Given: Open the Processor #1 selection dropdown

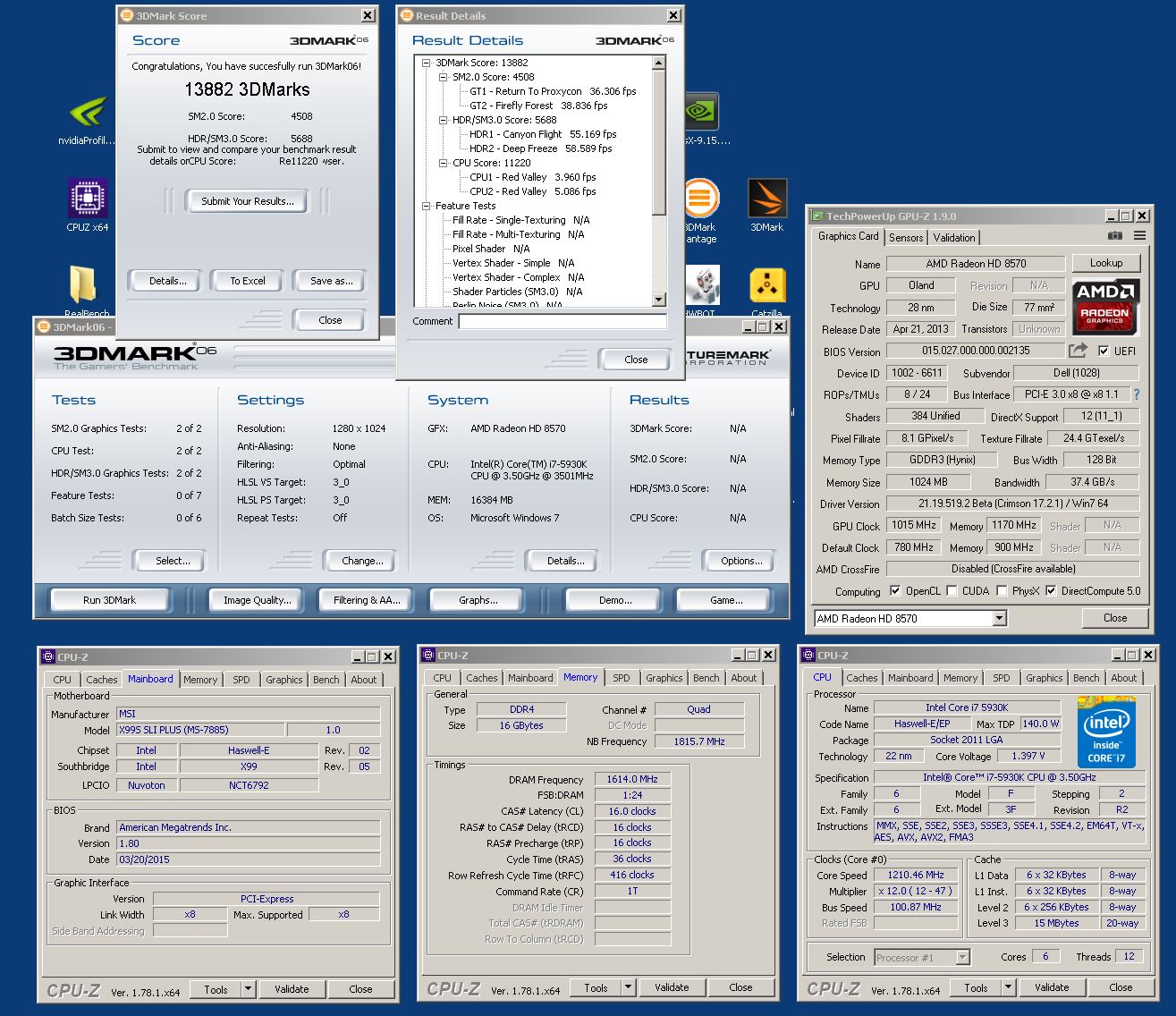Looking at the screenshot, I should pyautogui.click(x=962, y=957).
